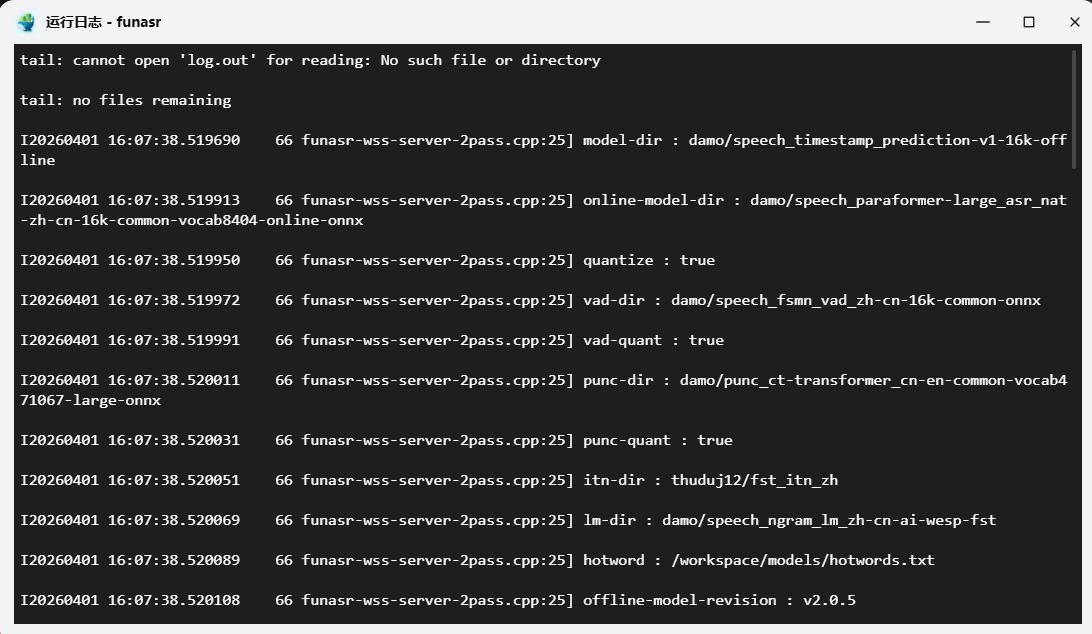Click the 'quantize : true' log line

(x=367, y=261)
